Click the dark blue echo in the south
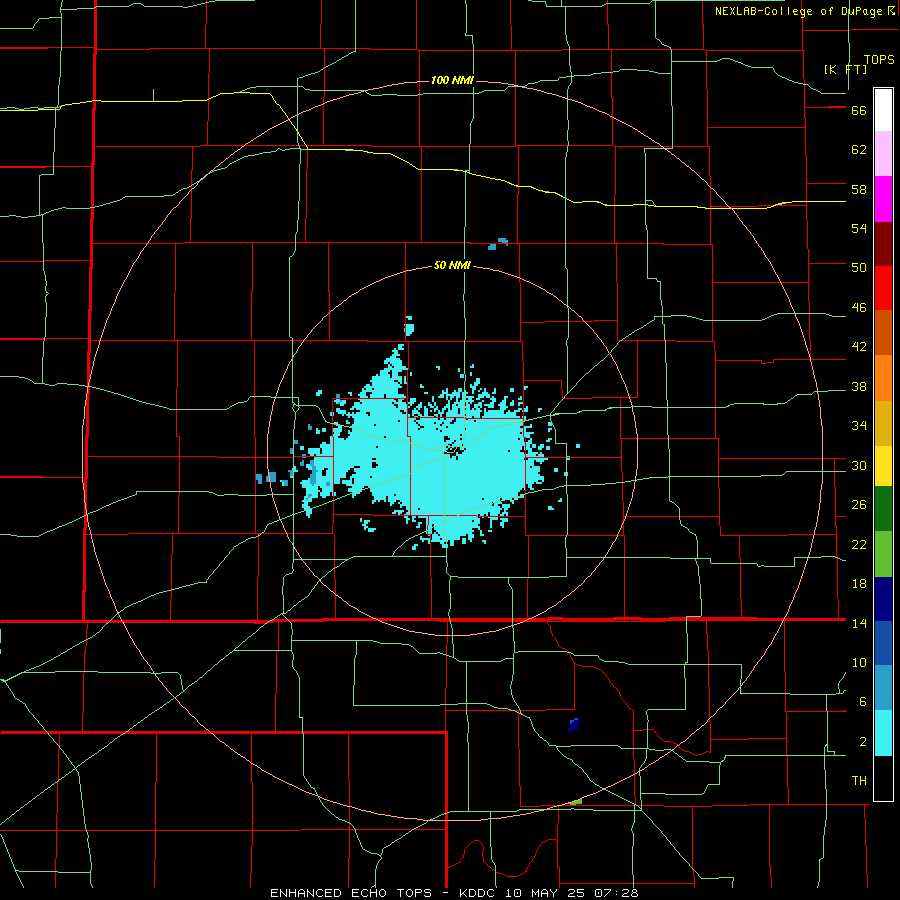The height and width of the screenshot is (900, 900). coord(573,724)
